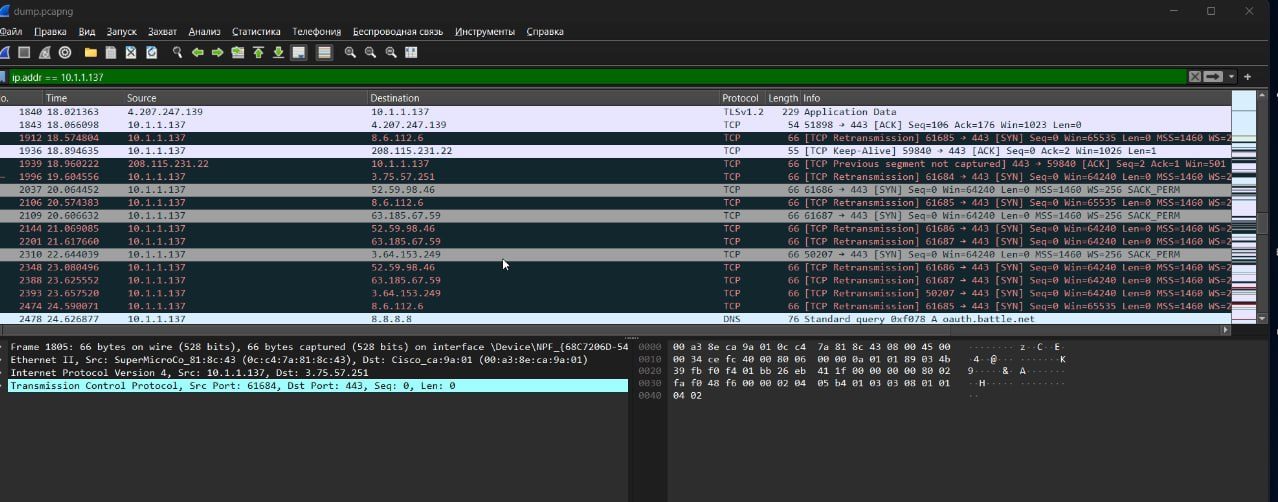The image size is (1278, 502).
Task: Stop the running packet capture
Action: point(24,52)
